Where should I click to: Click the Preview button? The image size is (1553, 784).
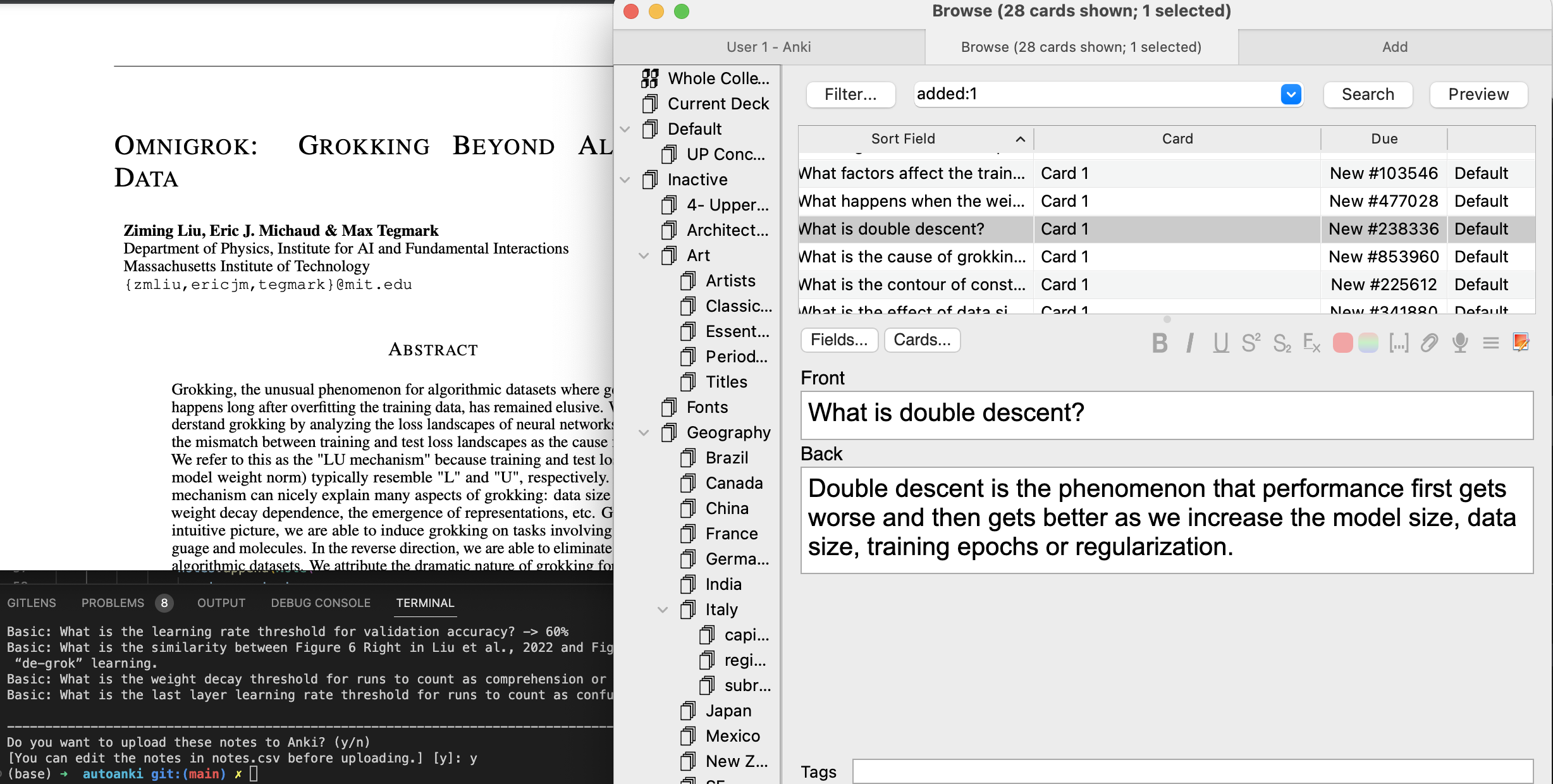(x=1478, y=94)
